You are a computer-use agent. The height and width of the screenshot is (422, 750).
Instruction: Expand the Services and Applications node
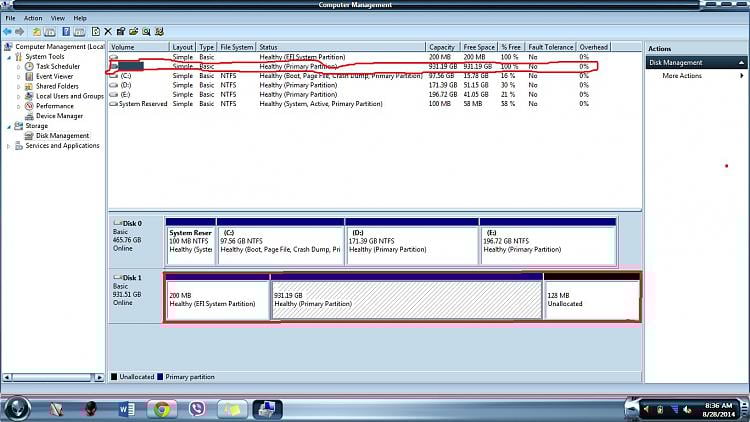click(9, 146)
